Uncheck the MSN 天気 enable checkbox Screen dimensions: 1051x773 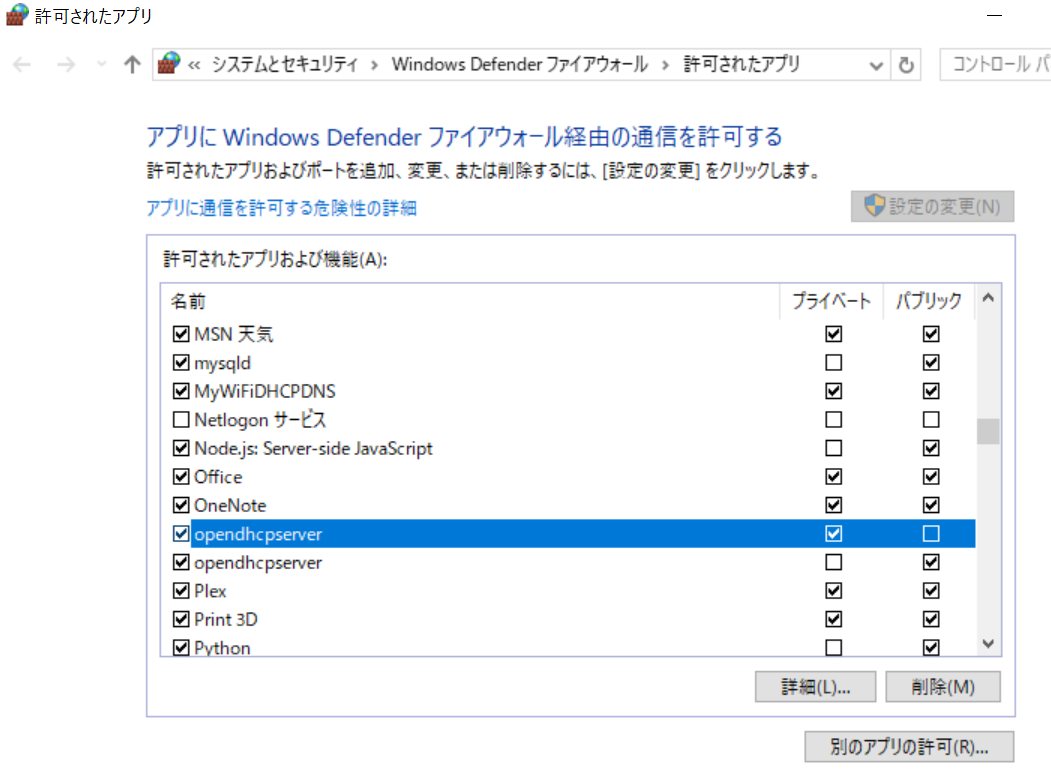coord(181,334)
